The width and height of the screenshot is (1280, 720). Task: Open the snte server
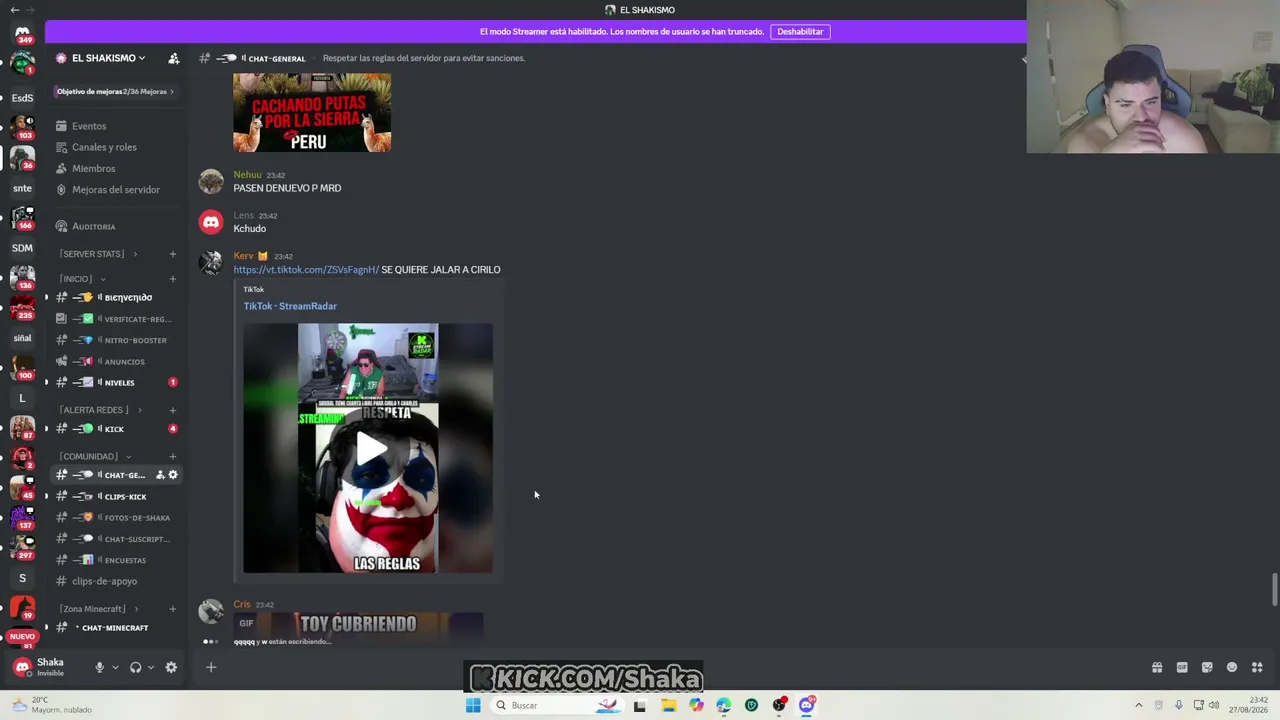click(x=22, y=188)
